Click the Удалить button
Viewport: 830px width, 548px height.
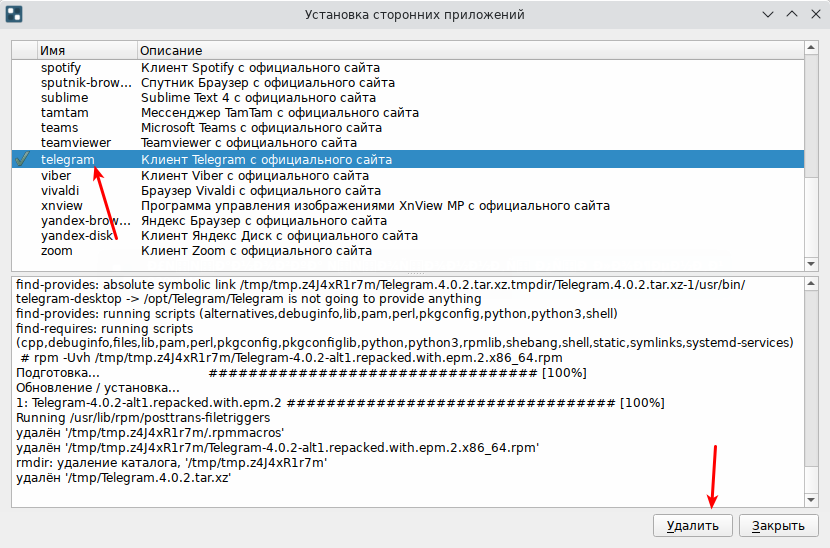pyautogui.click(x=692, y=526)
